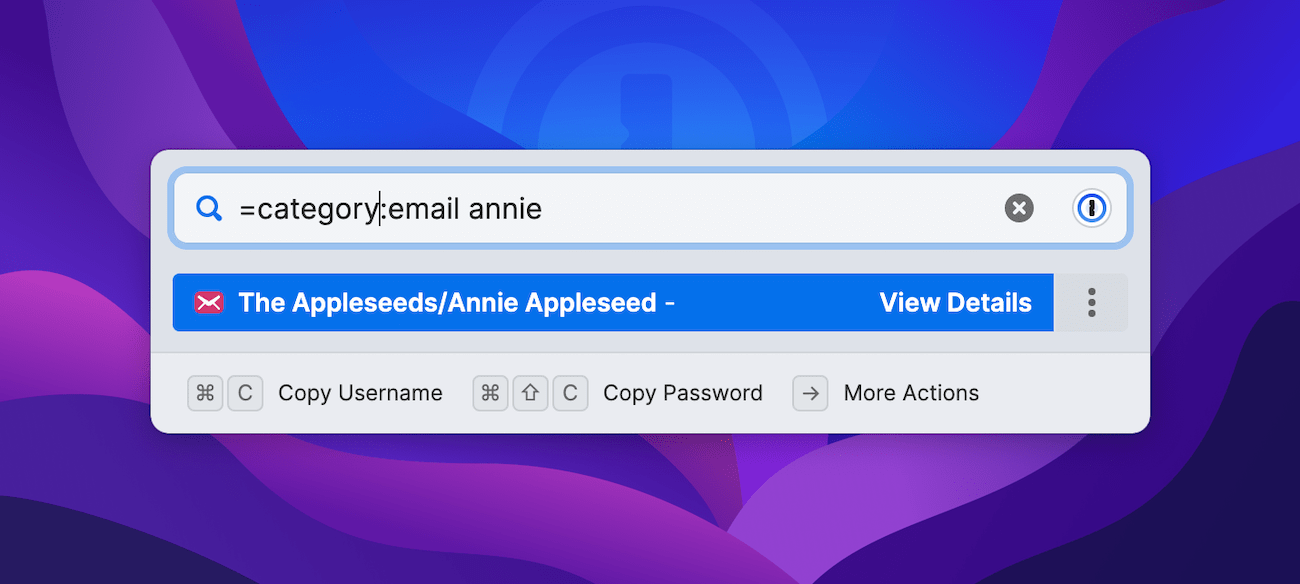Image resolution: width=1300 pixels, height=584 pixels.
Task: Click the C key icon beside Copy Username
Action: point(245,393)
